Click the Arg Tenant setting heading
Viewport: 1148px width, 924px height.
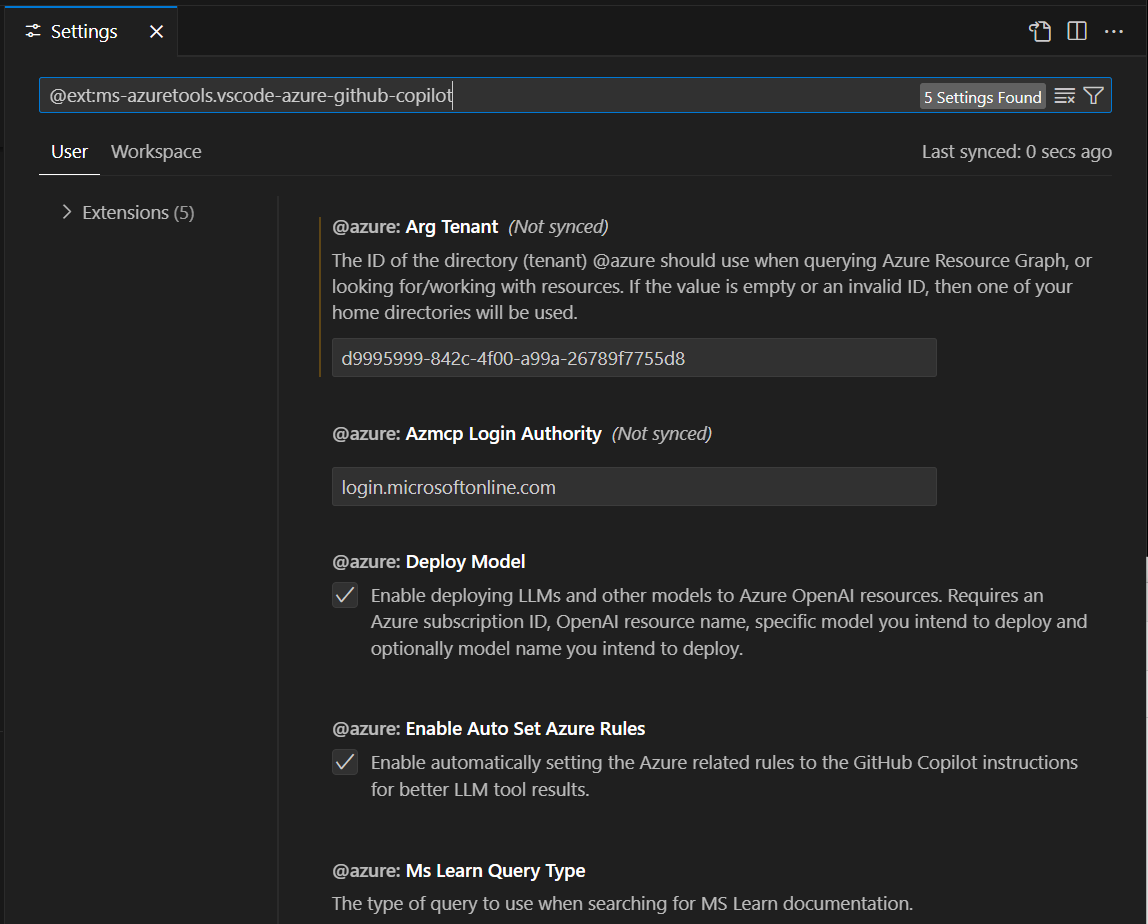pyautogui.click(x=451, y=226)
